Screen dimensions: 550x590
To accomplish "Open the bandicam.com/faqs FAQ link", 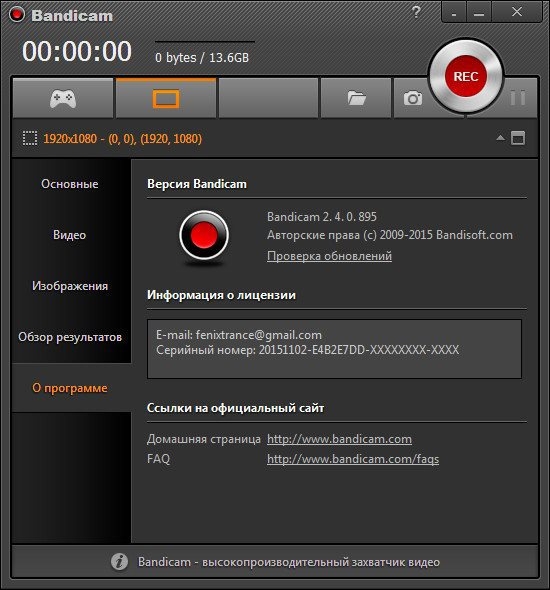I will 353,459.
